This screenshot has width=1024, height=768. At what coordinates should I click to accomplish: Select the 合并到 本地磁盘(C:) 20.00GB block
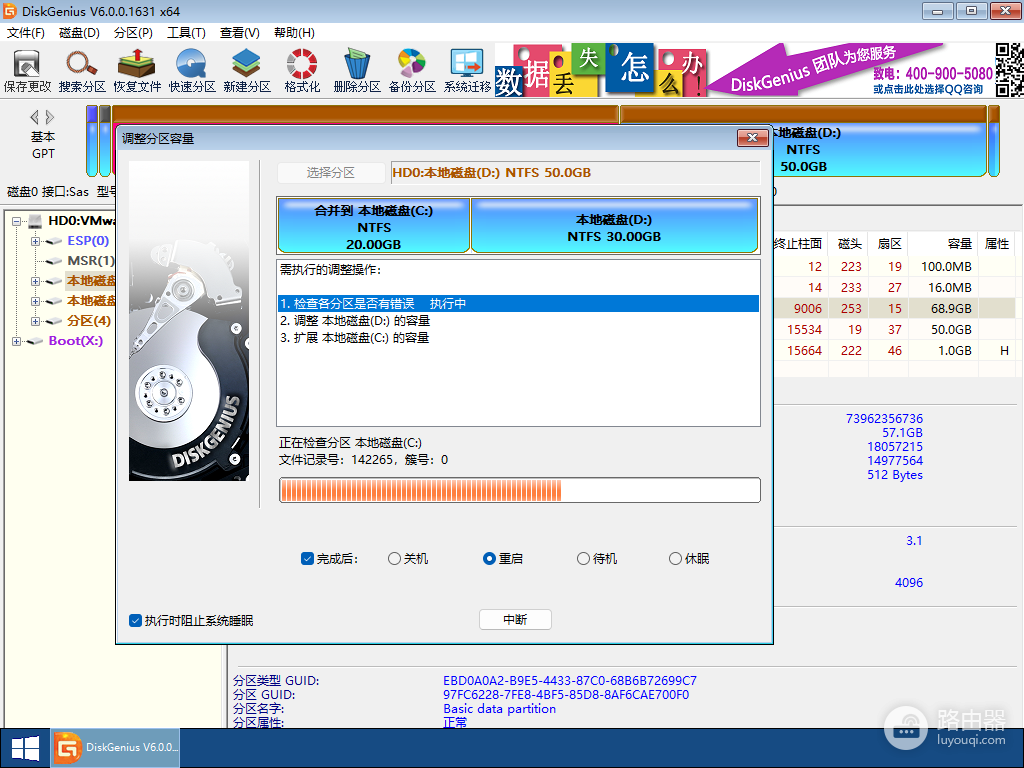[374, 226]
